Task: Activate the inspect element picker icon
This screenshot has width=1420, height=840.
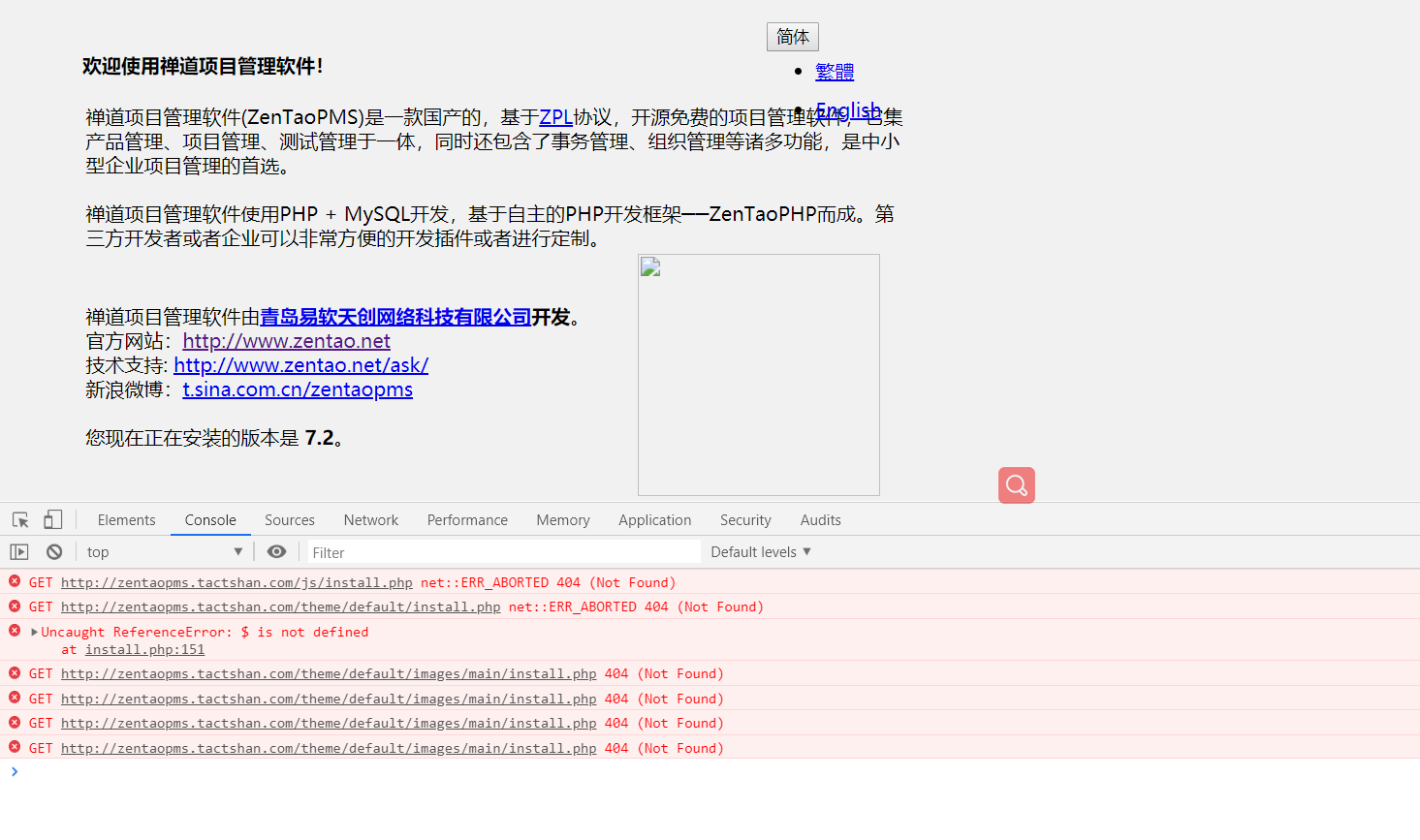Action: click(x=20, y=520)
